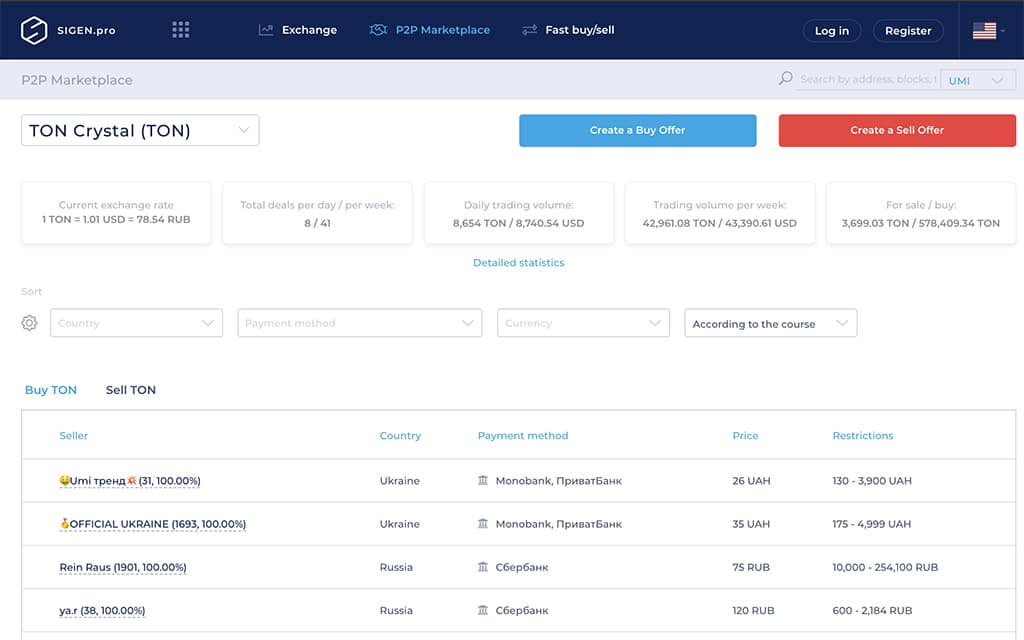Image resolution: width=1024 pixels, height=640 pixels.
Task: Open the Detailed statistics link
Action: point(519,263)
